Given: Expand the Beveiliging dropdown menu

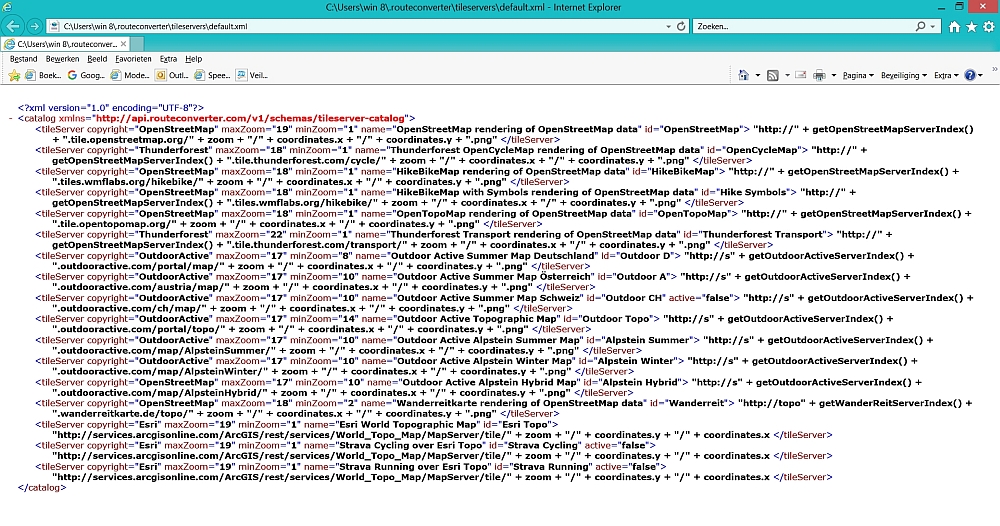Looking at the screenshot, I should [904, 75].
